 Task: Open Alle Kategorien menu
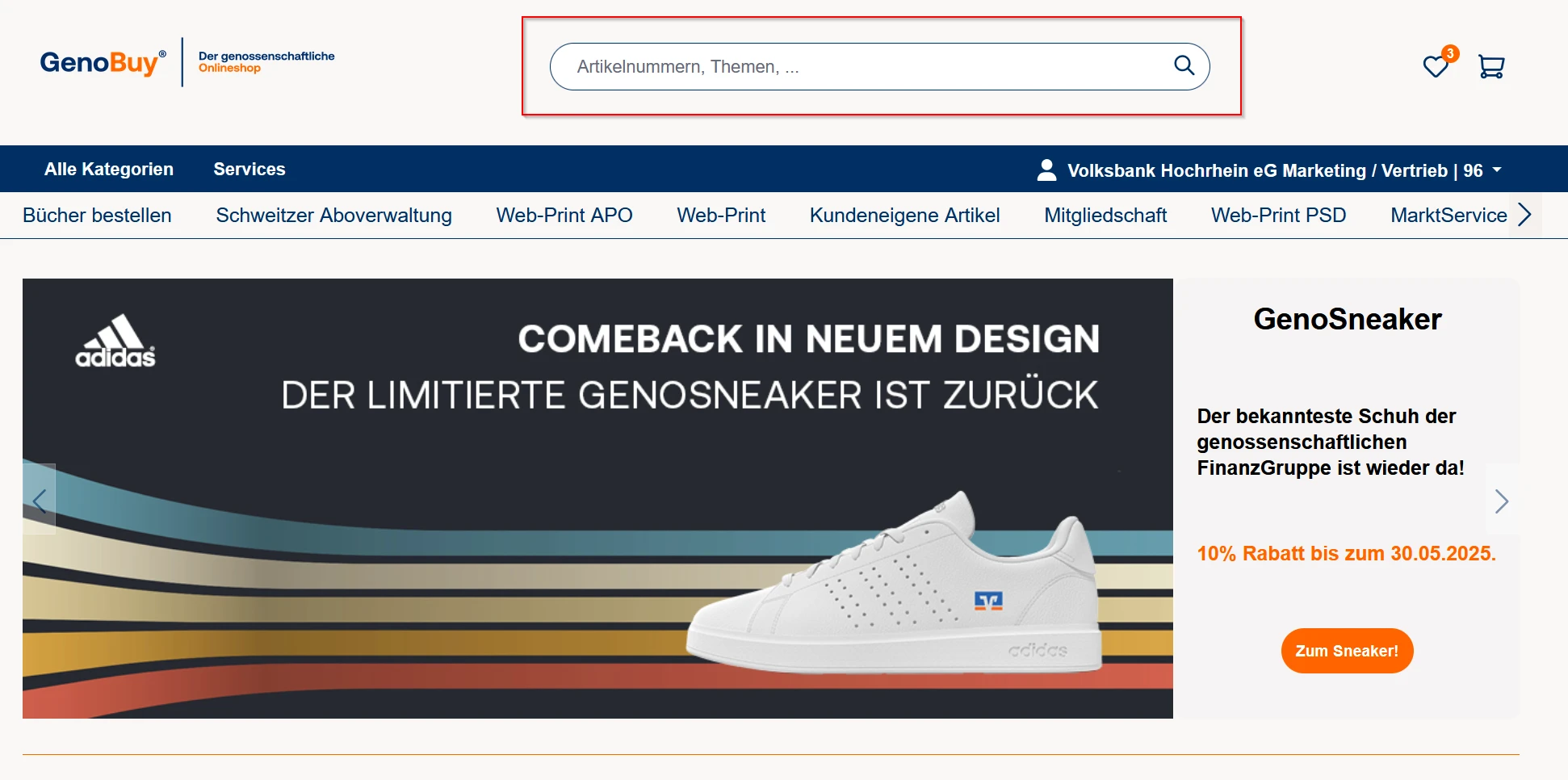pos(109,169)
